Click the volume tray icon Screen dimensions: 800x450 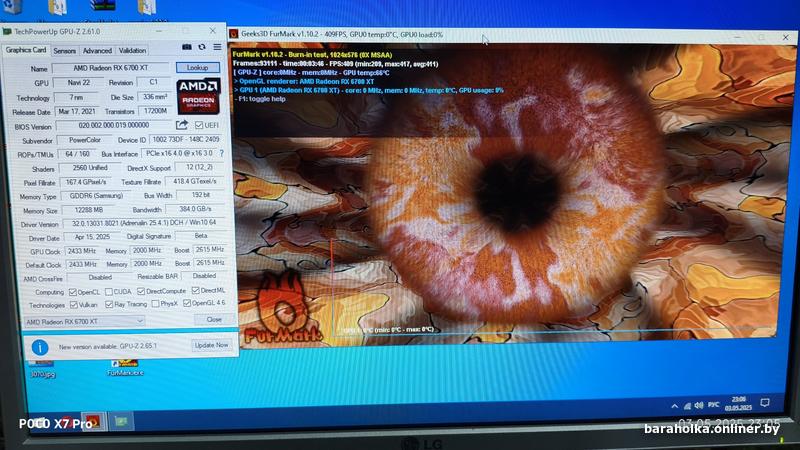tap(699, 406)
